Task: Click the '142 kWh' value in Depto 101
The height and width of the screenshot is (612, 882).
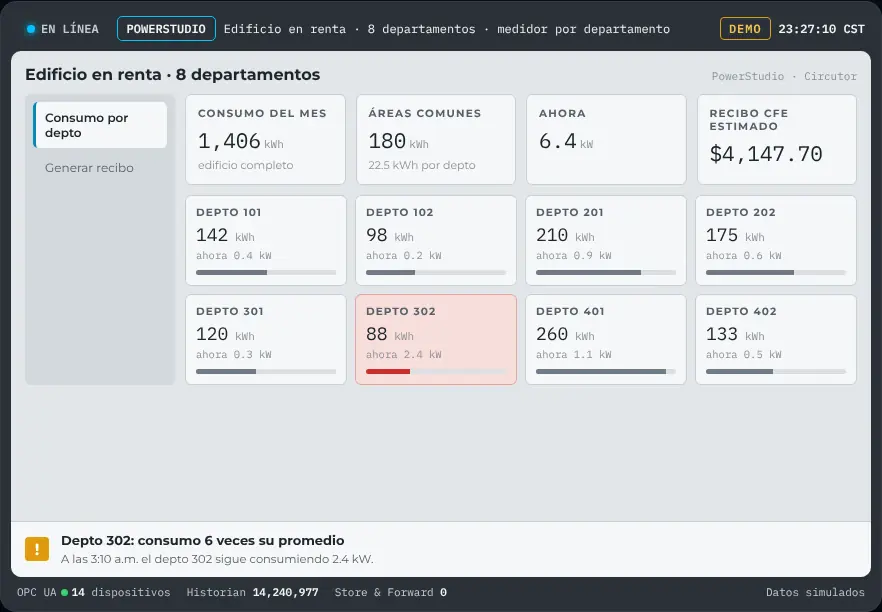Action: (226, 235)
